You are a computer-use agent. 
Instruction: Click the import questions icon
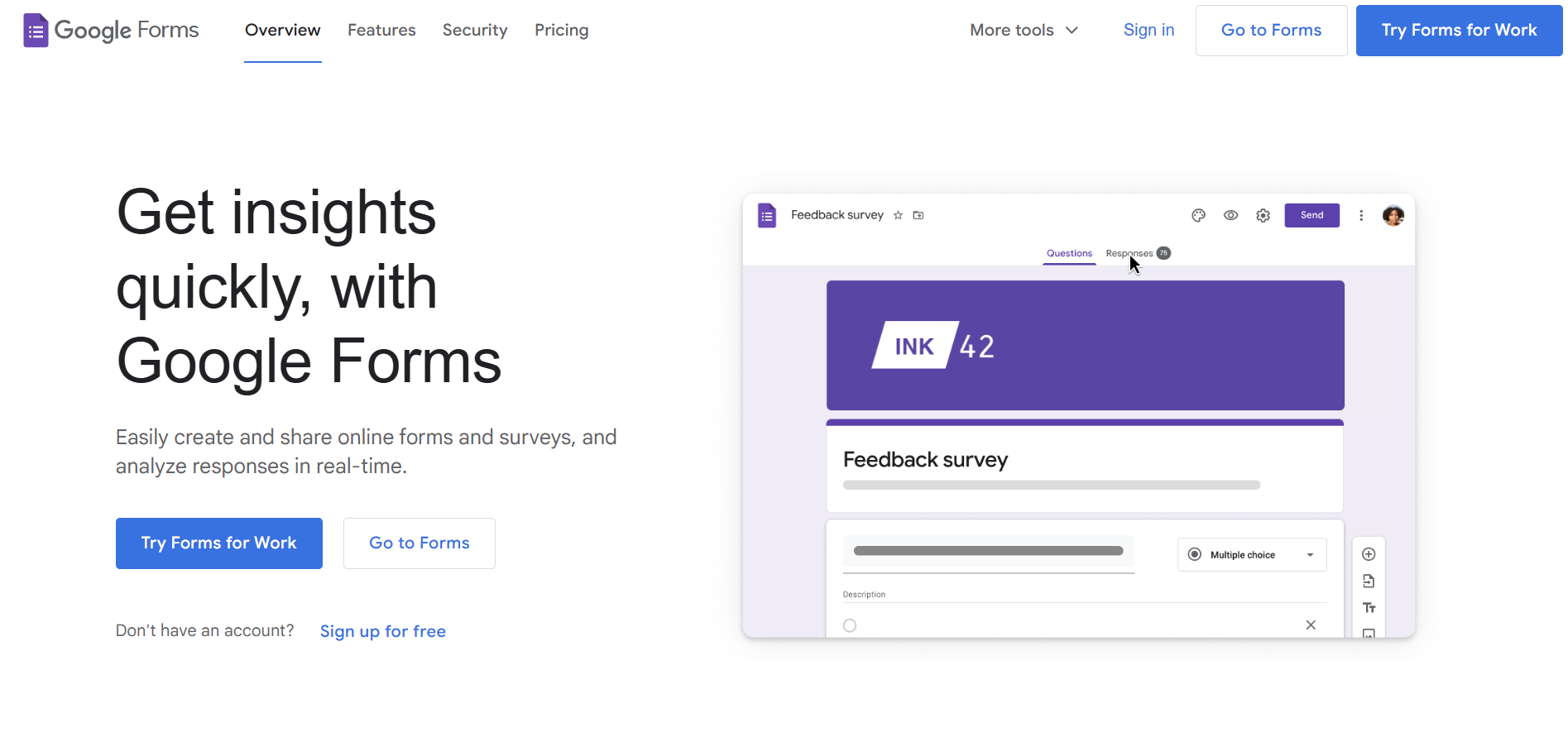1369,582
